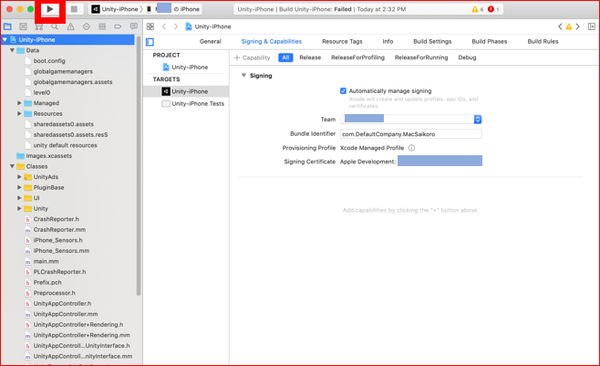Collapse the Data folder
Screen dimensions: 600x366
click(12, 50)
